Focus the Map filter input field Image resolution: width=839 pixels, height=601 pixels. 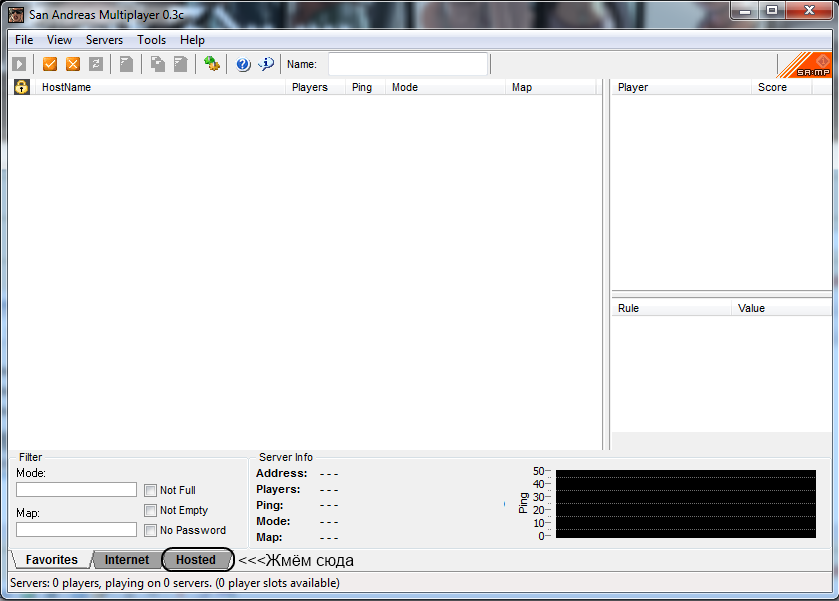point(77,530)
